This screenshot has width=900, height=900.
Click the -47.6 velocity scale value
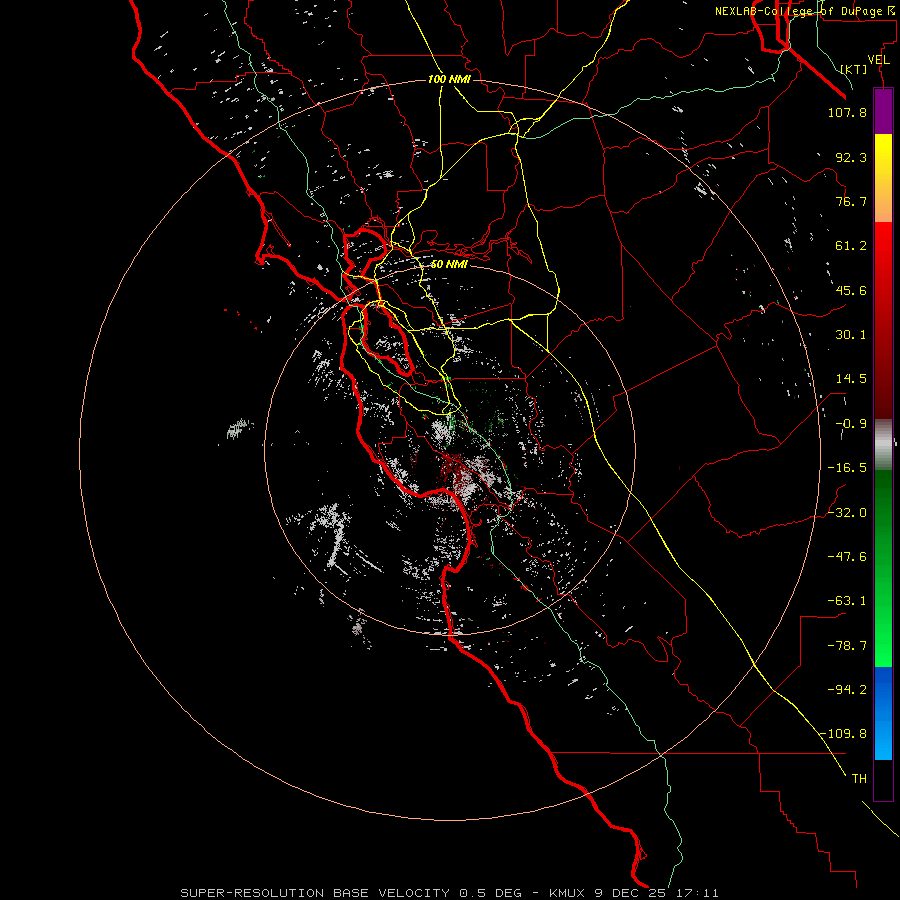coord(847,557)
